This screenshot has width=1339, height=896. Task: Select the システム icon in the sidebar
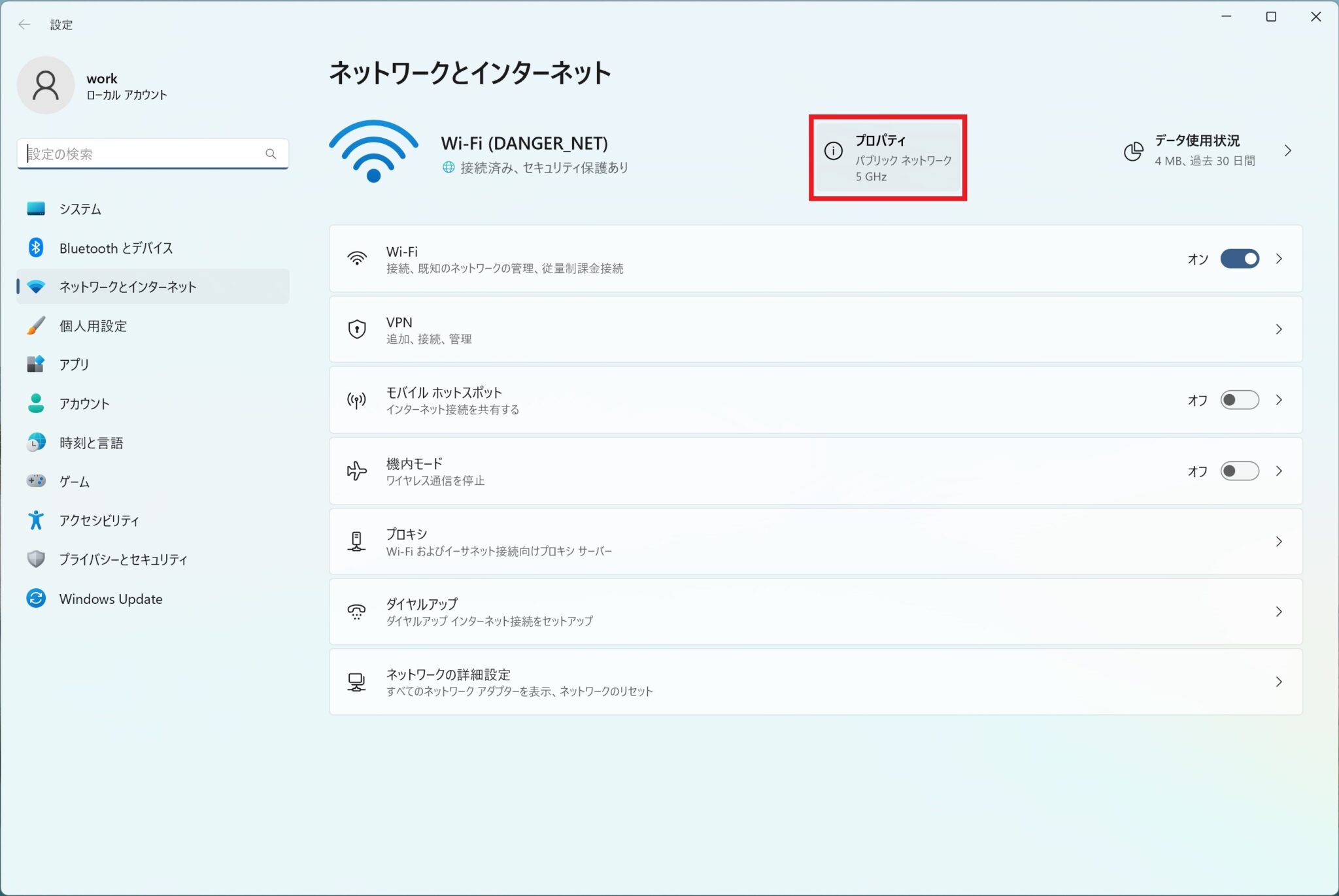tap(36, 208)
